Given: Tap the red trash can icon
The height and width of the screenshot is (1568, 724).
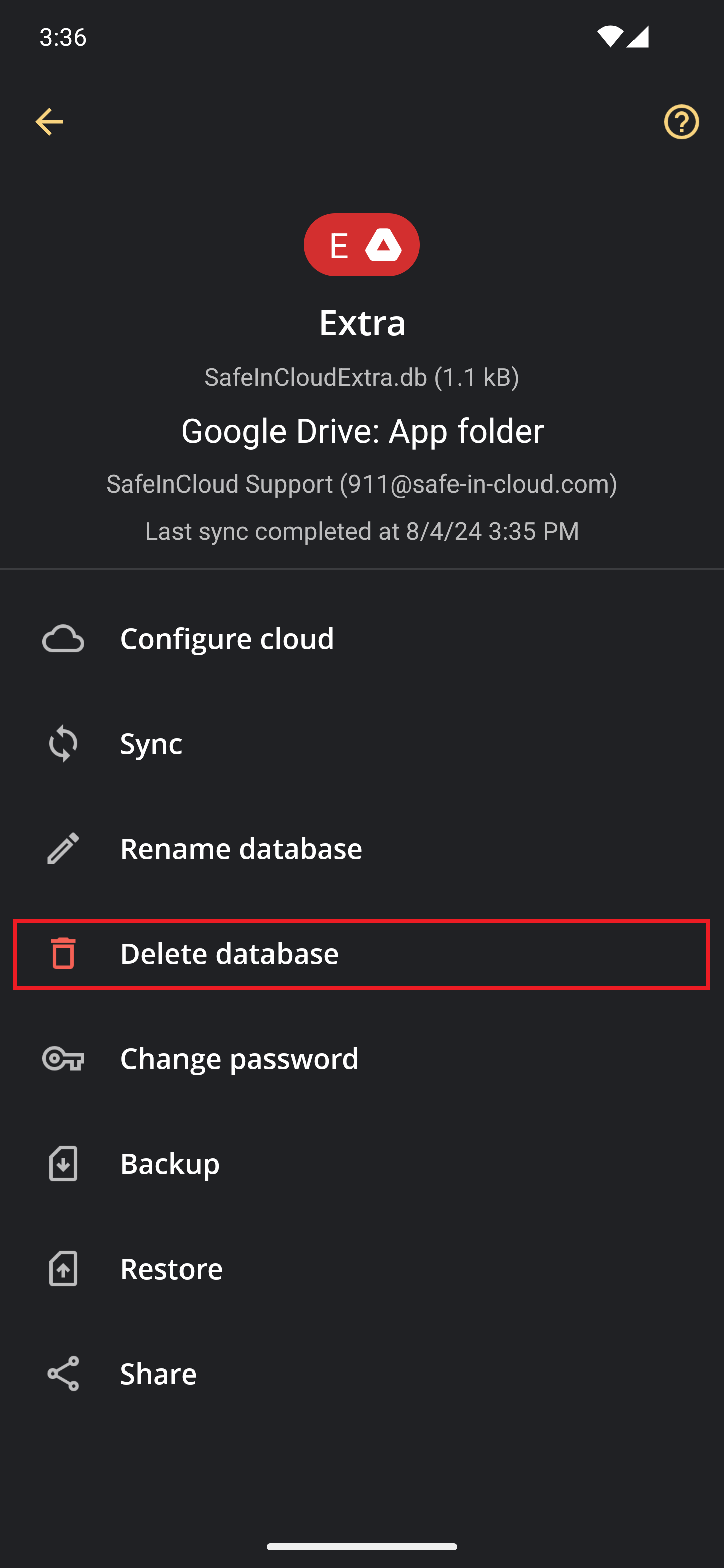Looking at the screenshot, I should click(63, 953).
